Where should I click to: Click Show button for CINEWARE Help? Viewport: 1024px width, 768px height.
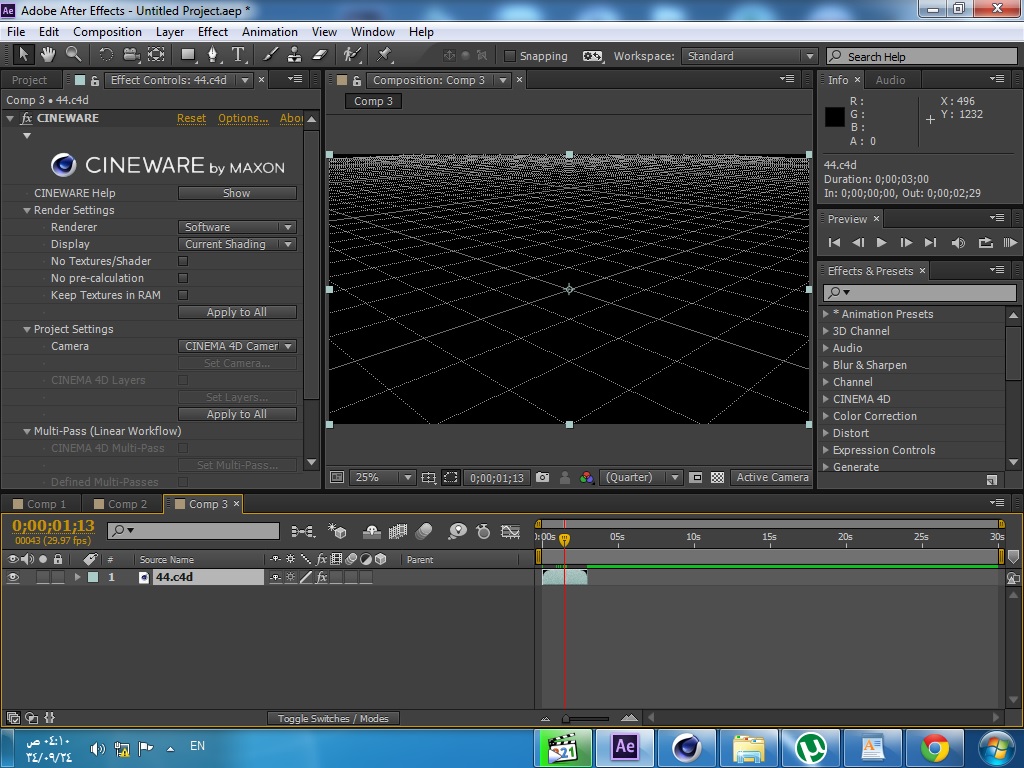point(237,193)
